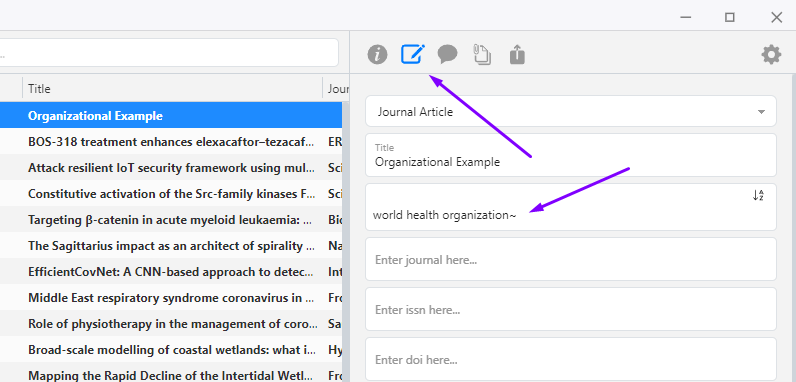Screen dimensions: 796x382
Task: Minimize the application window
Action: click(x=686, y=17)
